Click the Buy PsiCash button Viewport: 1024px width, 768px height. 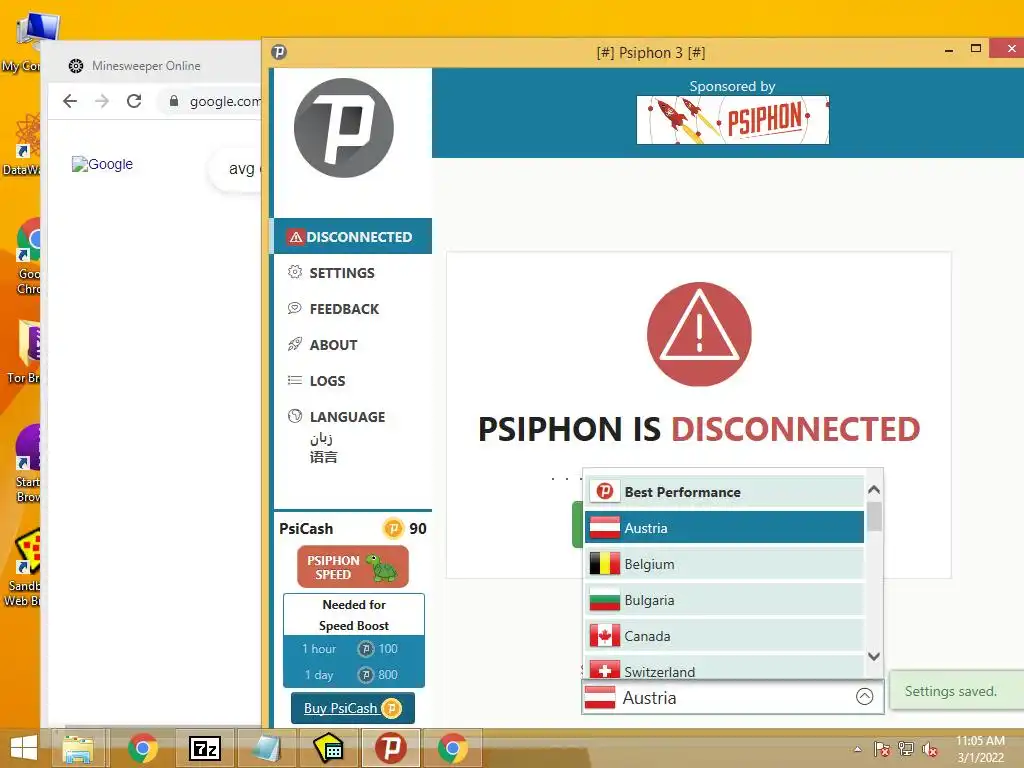coord(353,708)
